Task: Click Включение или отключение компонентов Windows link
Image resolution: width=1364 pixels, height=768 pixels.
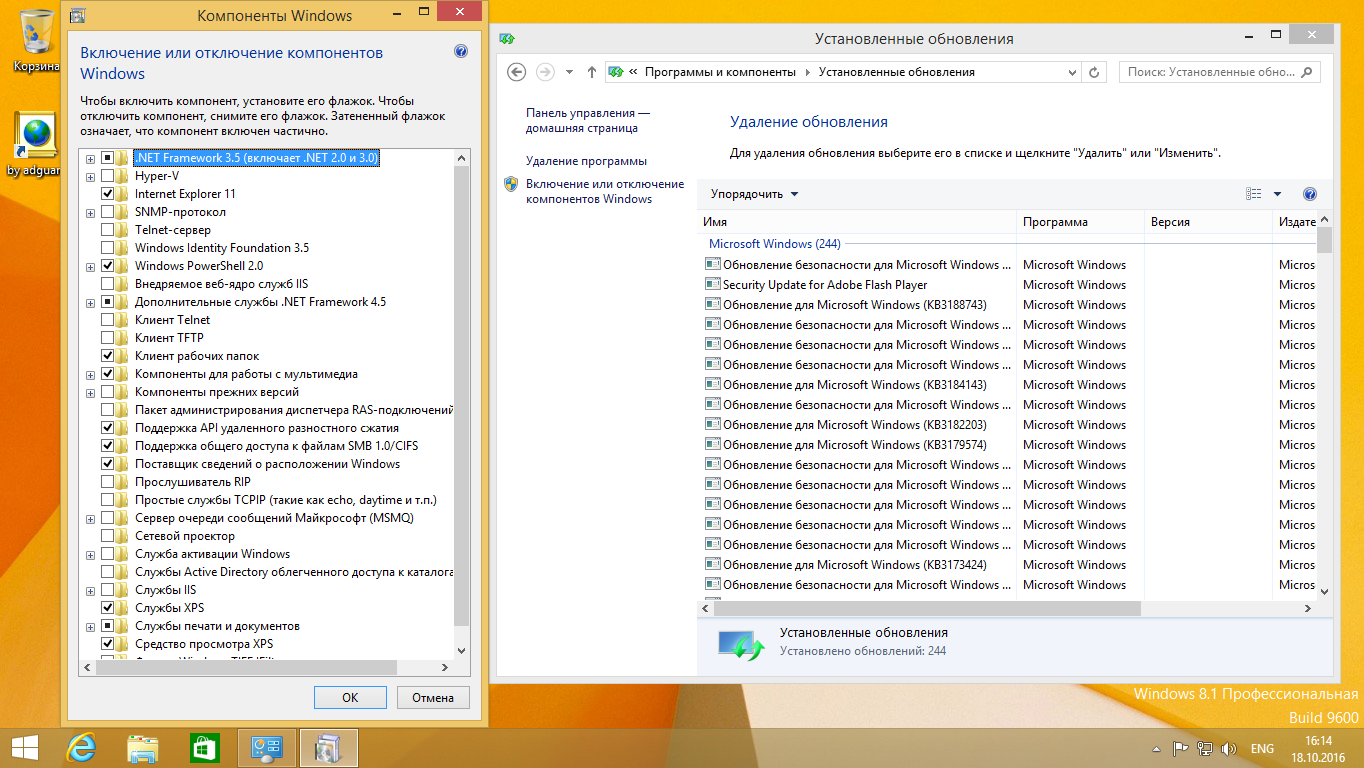Action: [605, 191]
